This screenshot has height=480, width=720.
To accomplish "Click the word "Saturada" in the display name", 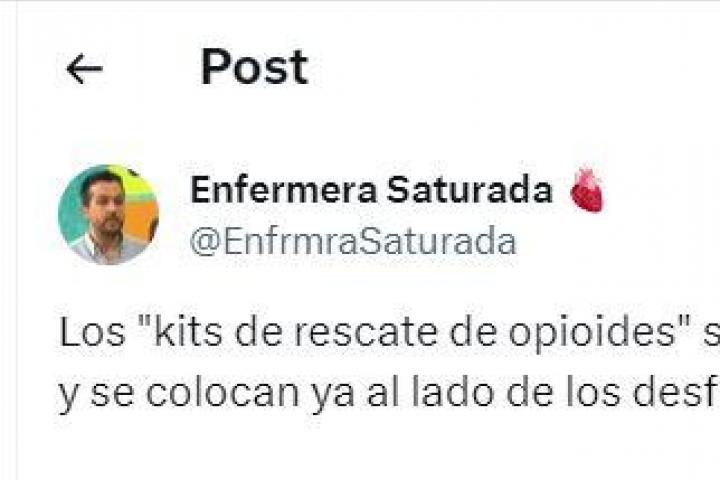I will point(469,190).
